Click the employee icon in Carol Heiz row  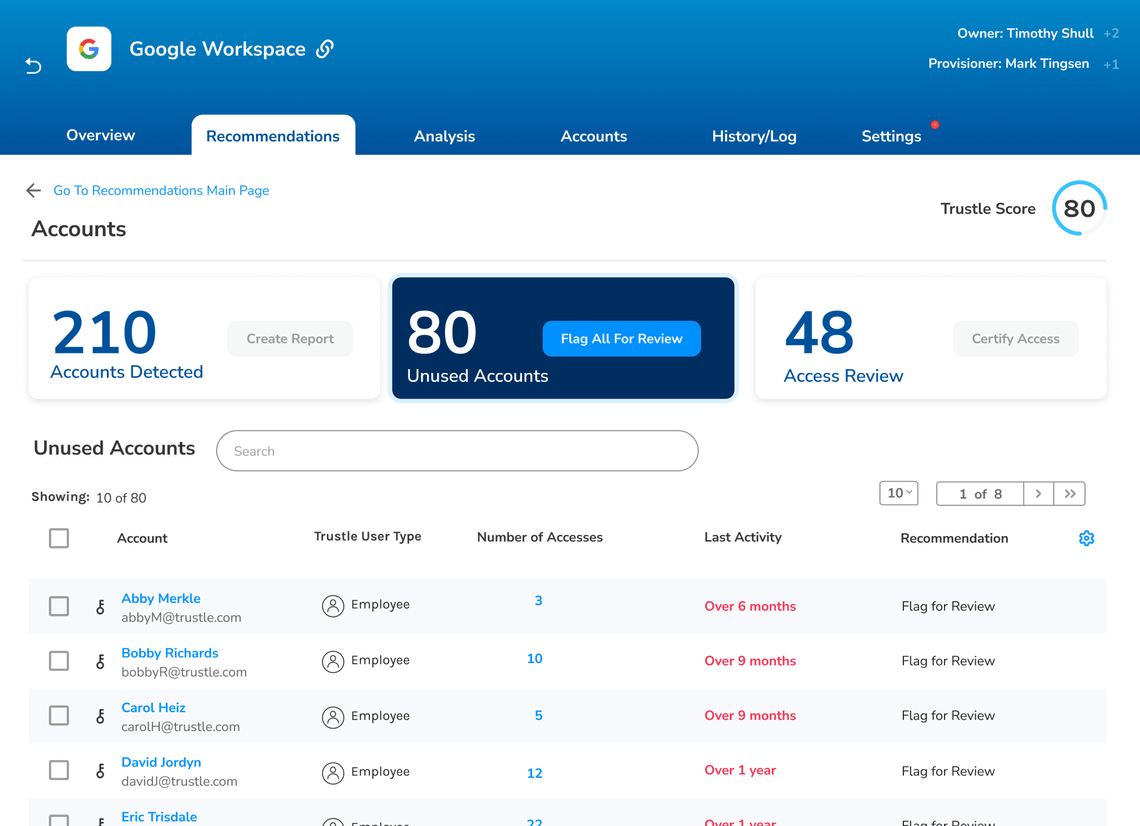(x=333, y=716)
